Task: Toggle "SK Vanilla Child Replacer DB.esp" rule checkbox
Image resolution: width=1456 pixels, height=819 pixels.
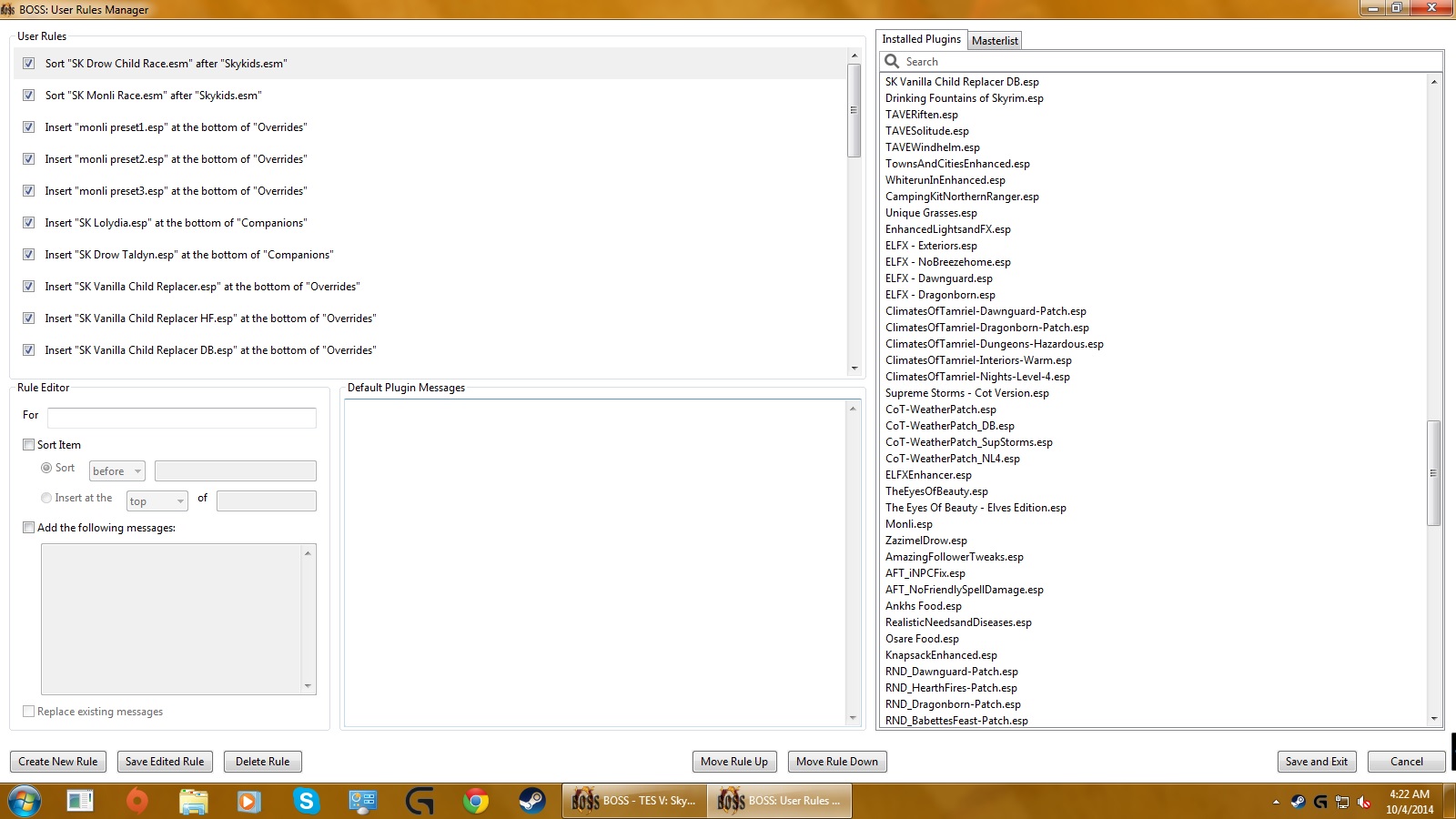Action: [x=29, y=350]
